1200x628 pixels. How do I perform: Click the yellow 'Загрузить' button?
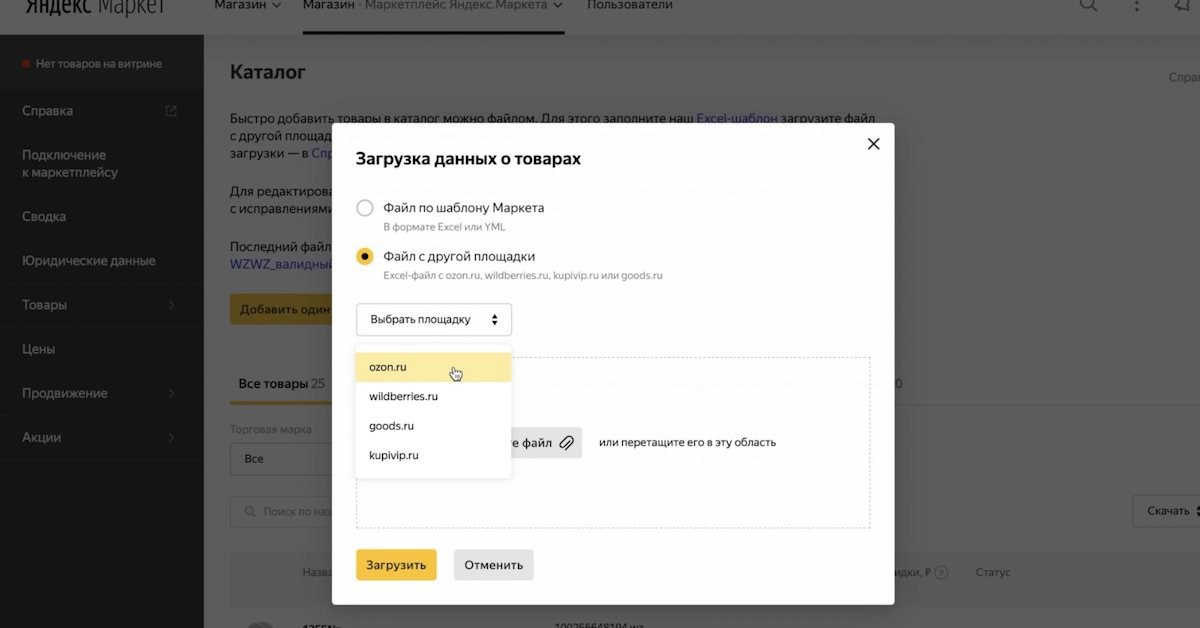(x=396, y=564)
